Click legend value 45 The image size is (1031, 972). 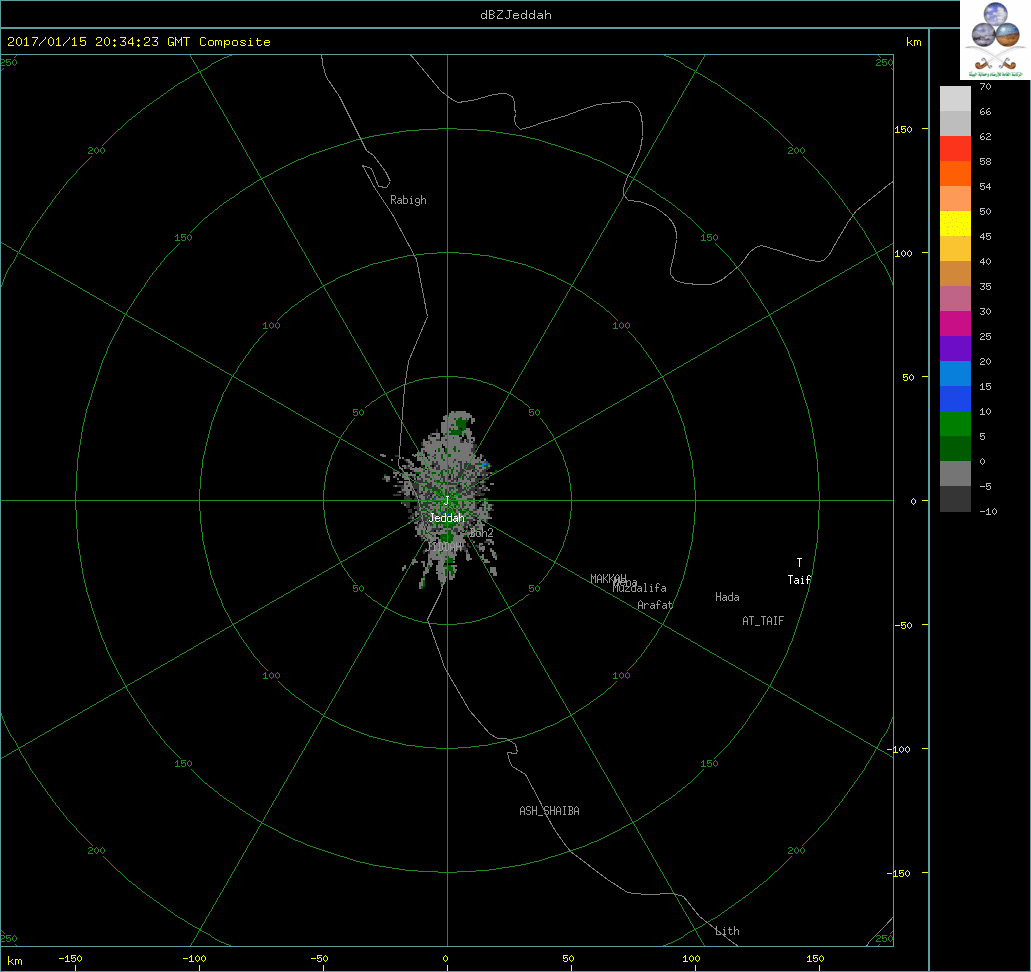pyautogui.click(x=985, y=236)
